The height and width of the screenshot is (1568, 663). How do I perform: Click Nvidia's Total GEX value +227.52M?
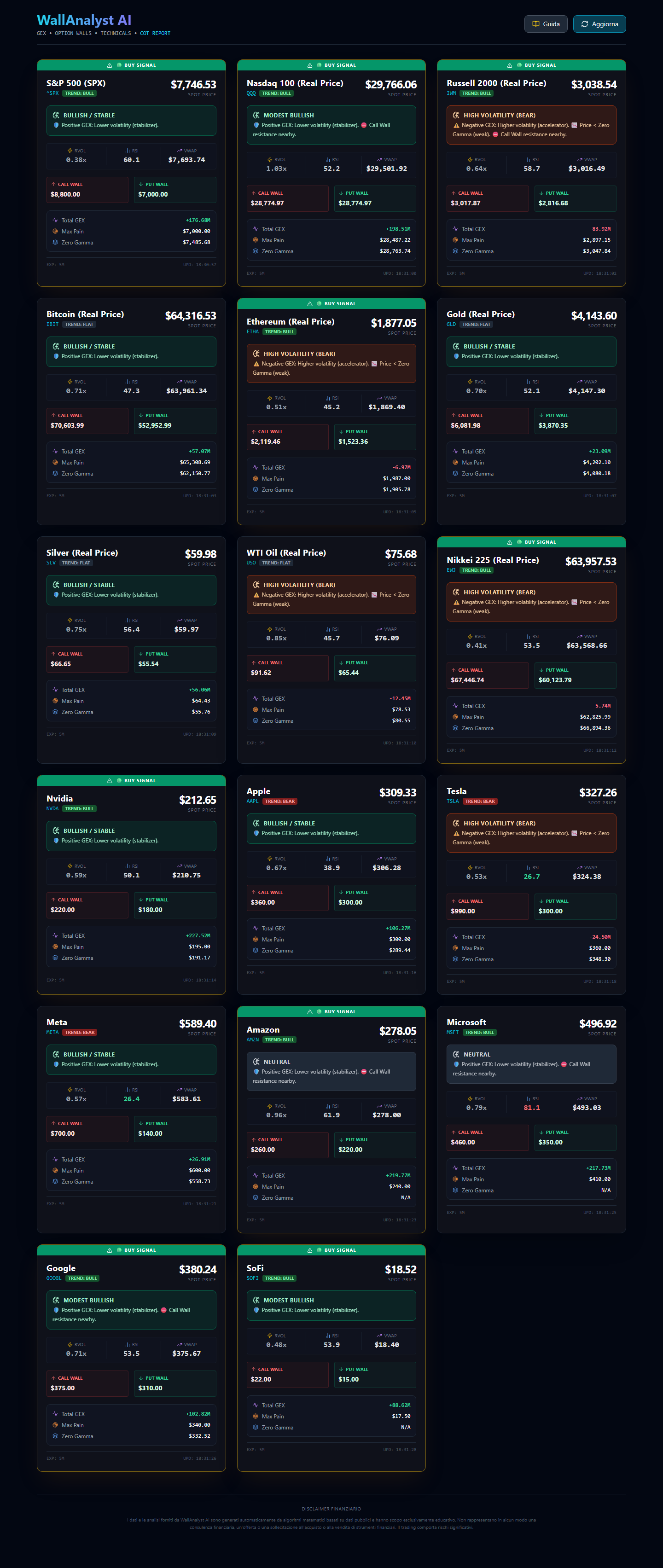pos(198,935)
